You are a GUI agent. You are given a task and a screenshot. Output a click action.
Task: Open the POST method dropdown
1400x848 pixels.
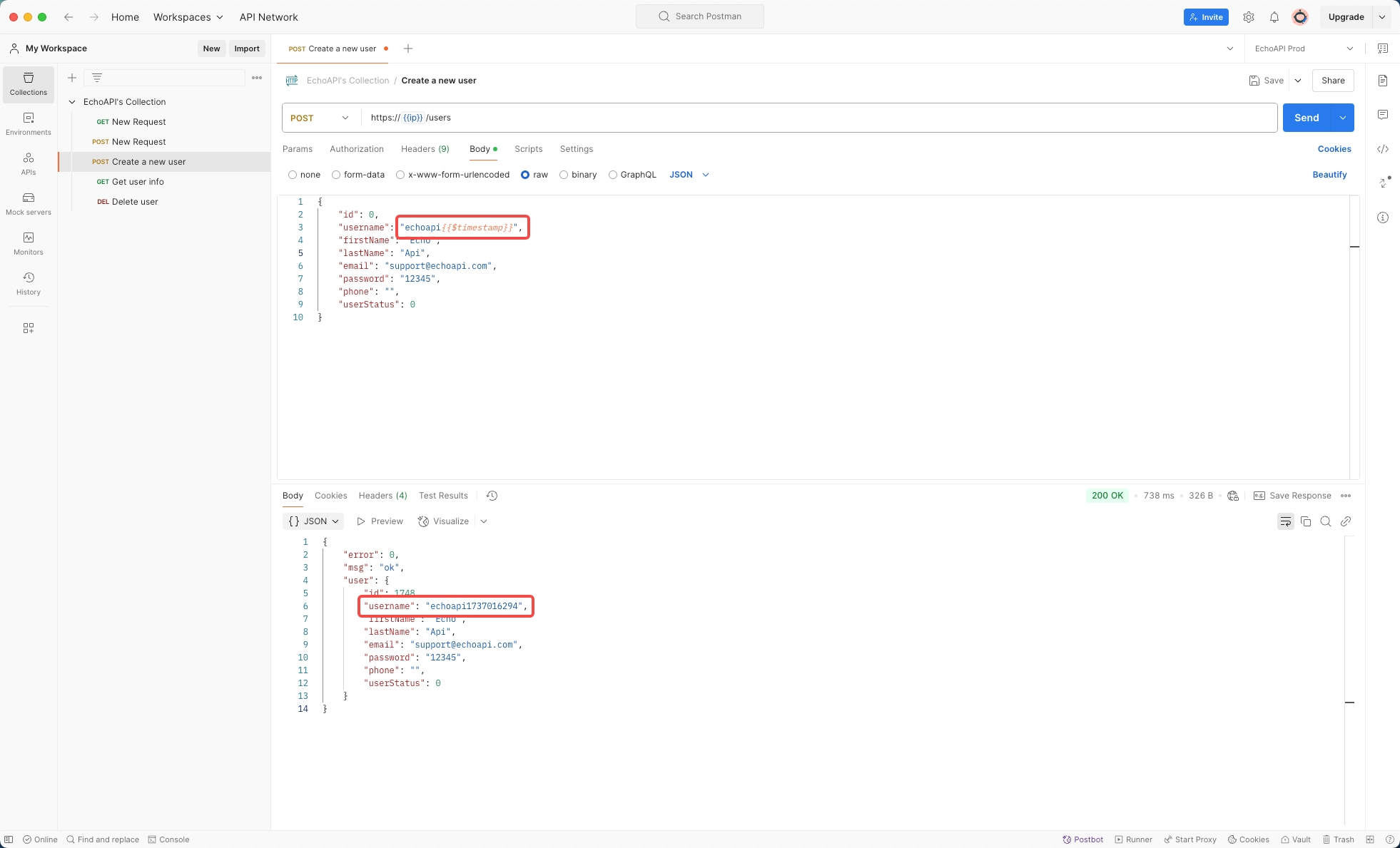click(x=319, y=118)
